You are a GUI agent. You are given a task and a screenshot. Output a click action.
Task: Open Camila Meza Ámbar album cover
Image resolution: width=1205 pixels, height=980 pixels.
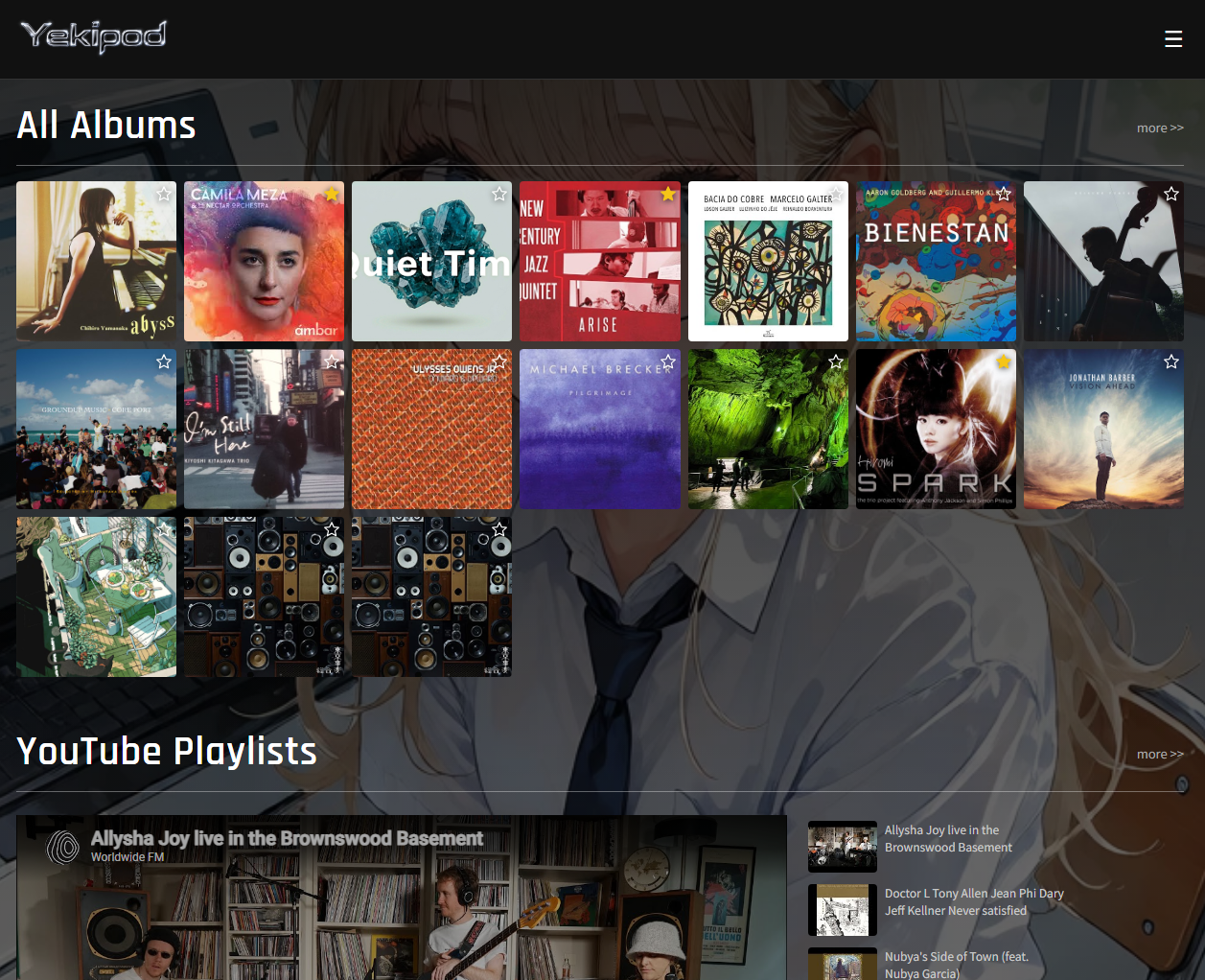click(x=264, y=262)
